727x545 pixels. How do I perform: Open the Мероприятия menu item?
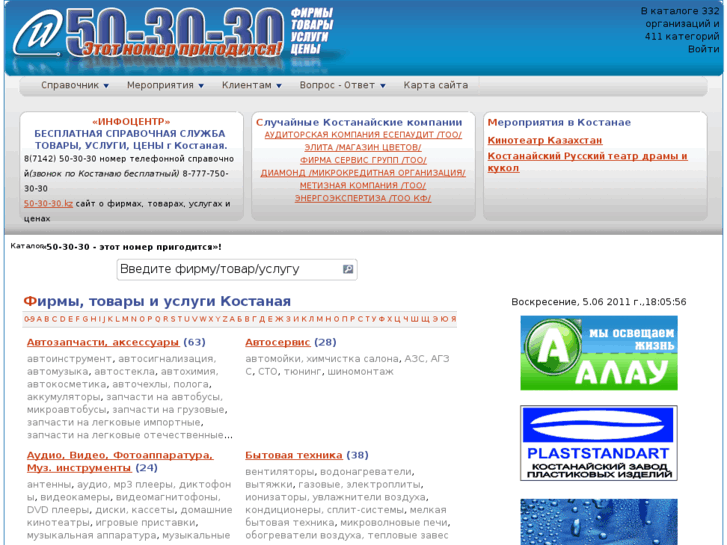[160, 85]
